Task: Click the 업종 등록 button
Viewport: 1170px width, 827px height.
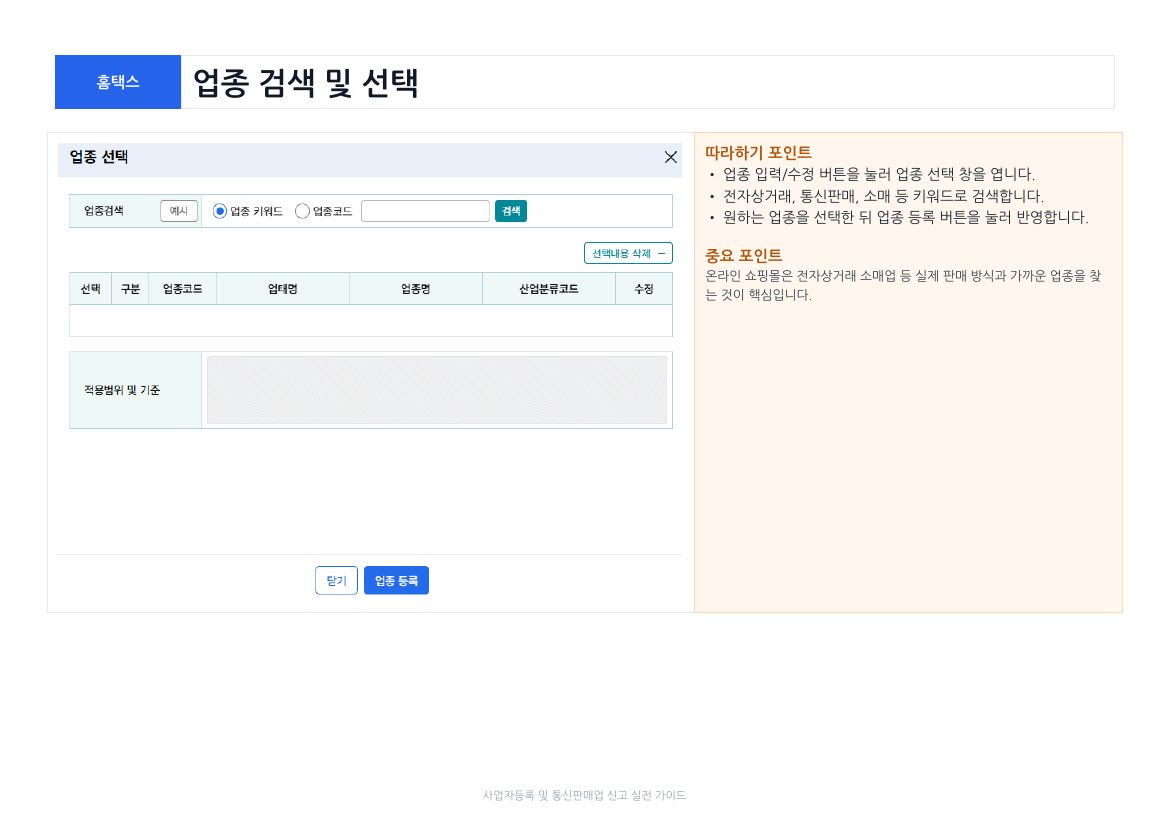Action: [396, 581]
